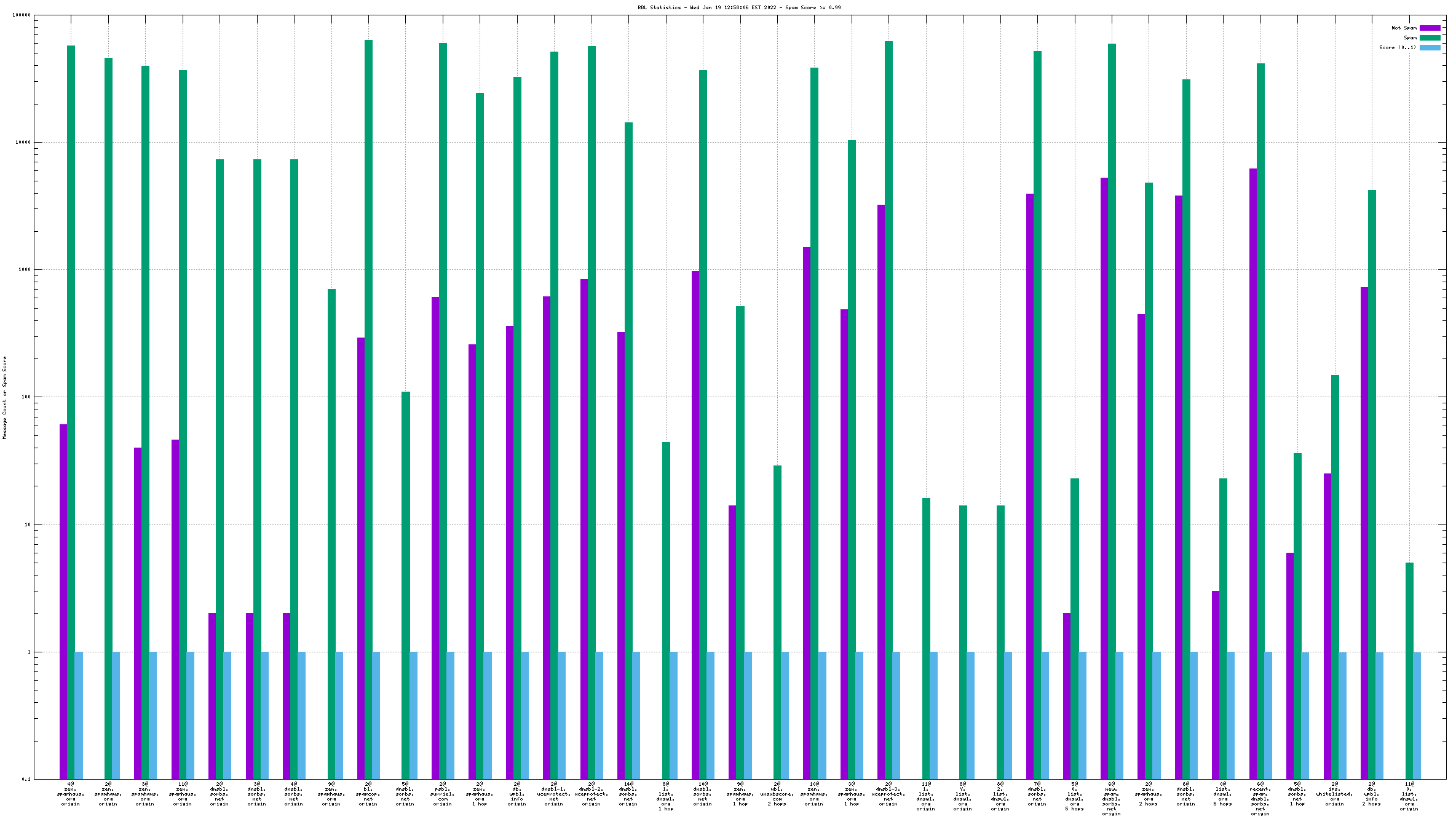The image size is (1456, 819).
Task: Click the ips.whitelisted.org origin x-axis label
Action: coord(1334,794)
